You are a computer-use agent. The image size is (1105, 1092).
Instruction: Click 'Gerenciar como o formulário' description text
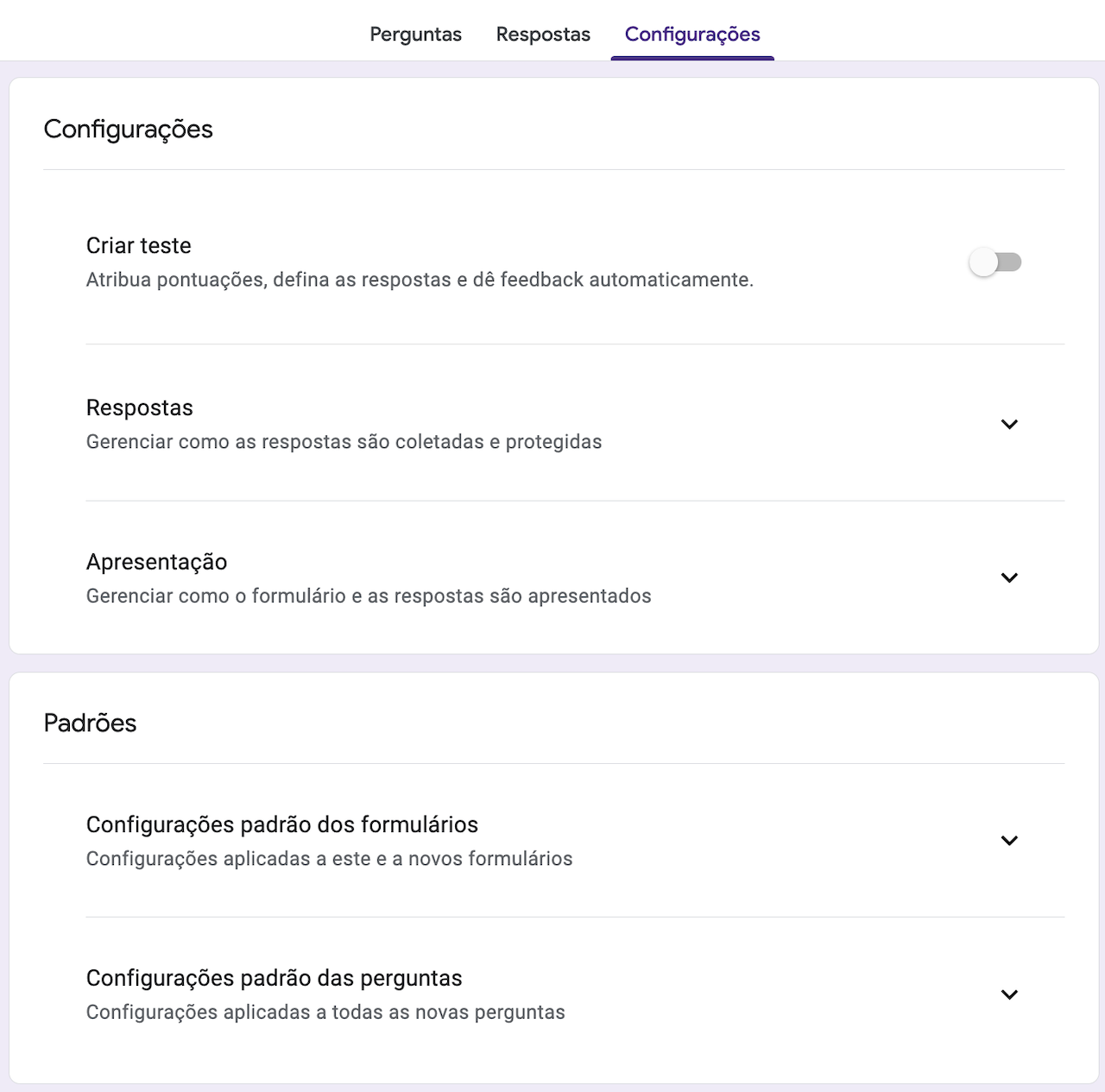tap(369, 596)
